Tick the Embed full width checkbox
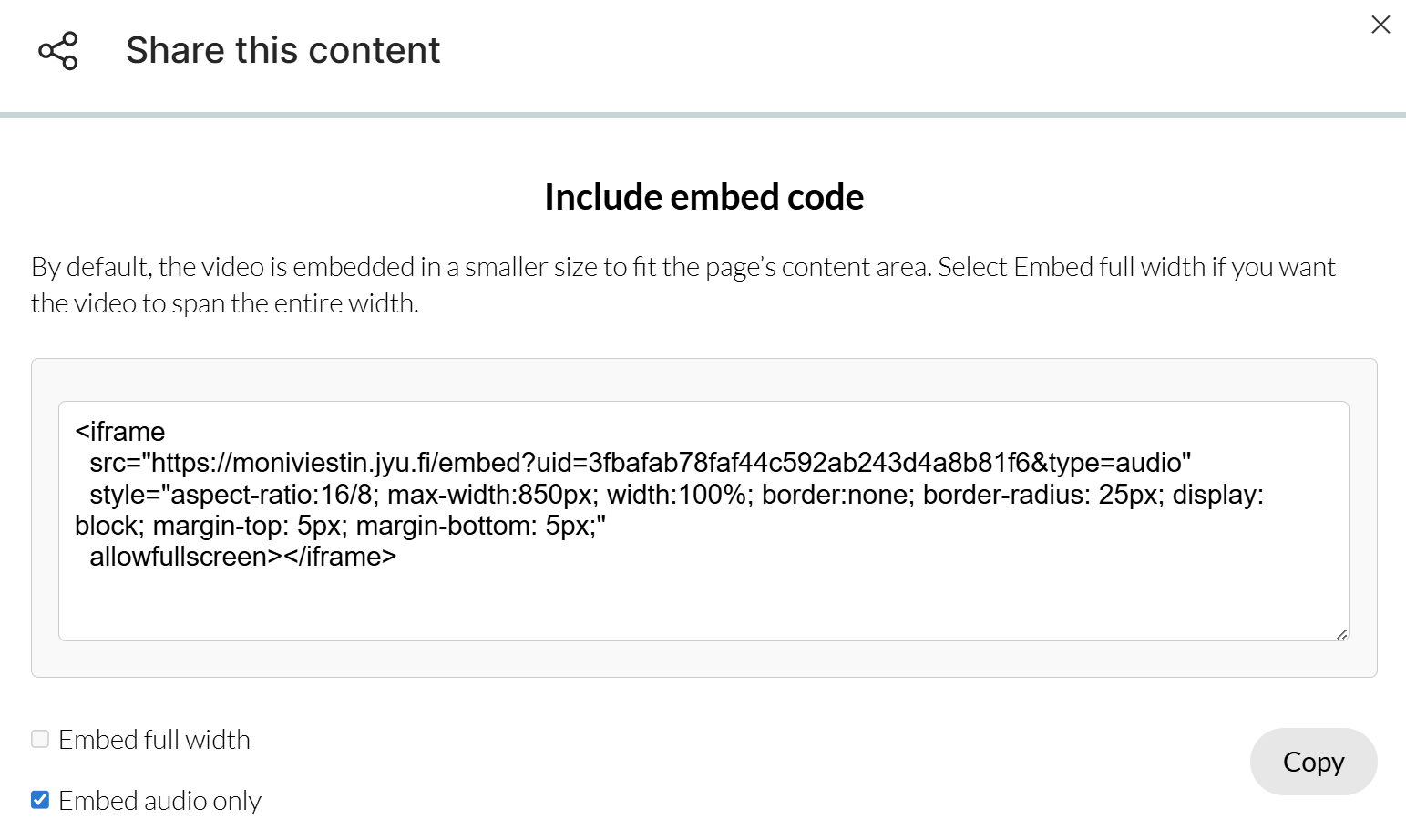1406x840 pixels. click(40, 739)
